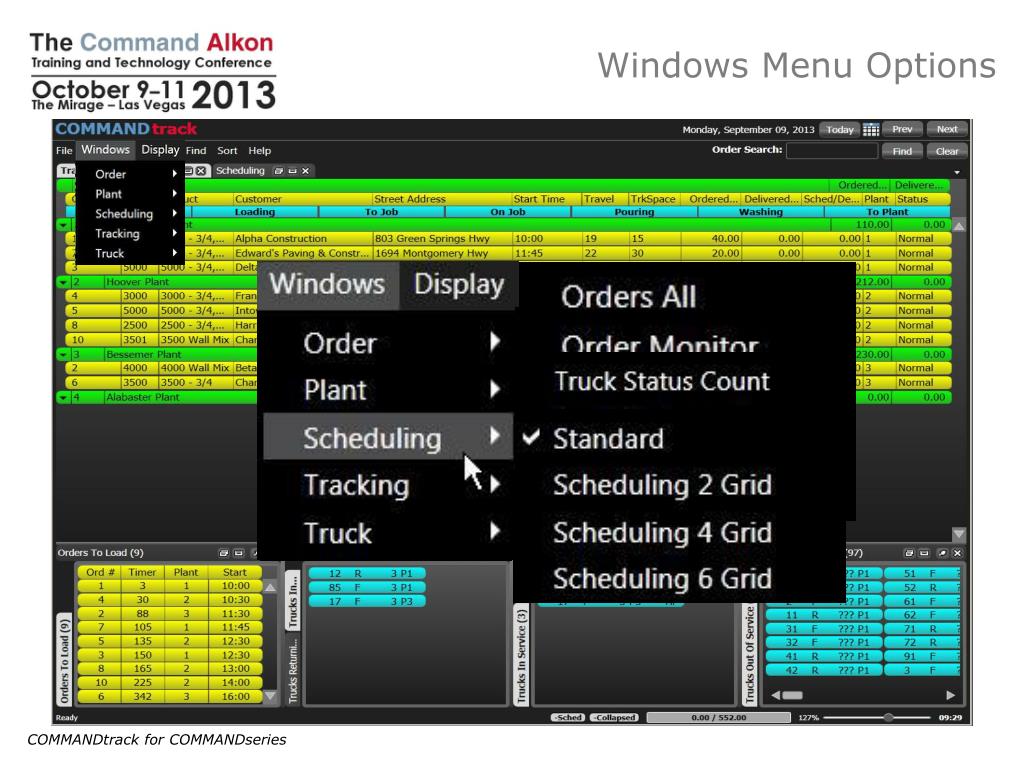Collapse the Hoover Plant group
The image size is (1024, 768).
click(63, 282)
